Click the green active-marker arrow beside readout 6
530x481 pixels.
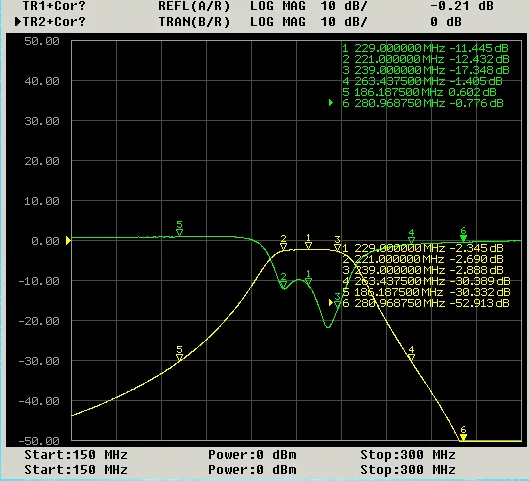(x=331, y=103)
